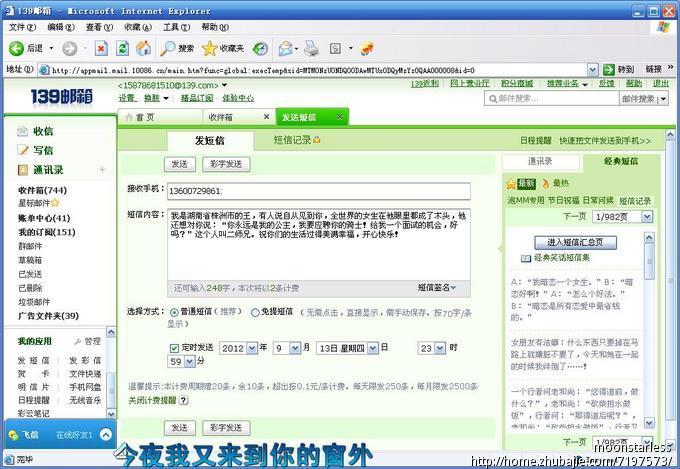Uncheck the 定时发送 checkbox
680x469 pixels.
coord(174,348)
